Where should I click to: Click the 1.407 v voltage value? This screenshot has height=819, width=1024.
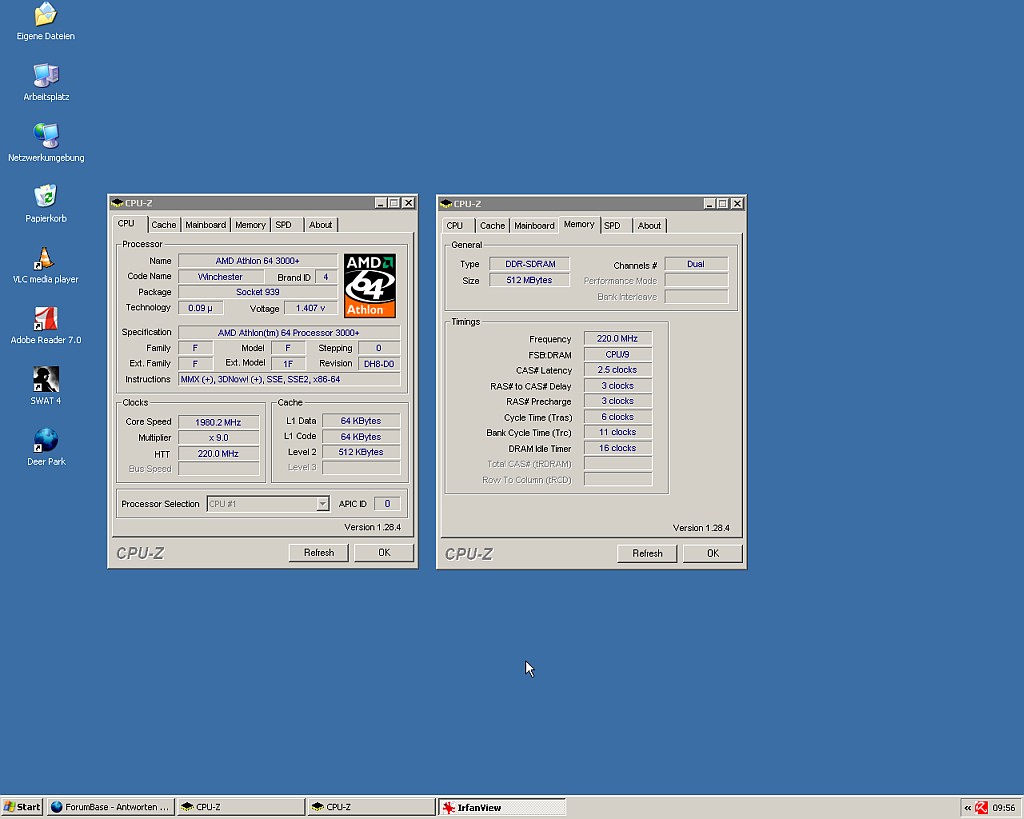coord(310,308)
